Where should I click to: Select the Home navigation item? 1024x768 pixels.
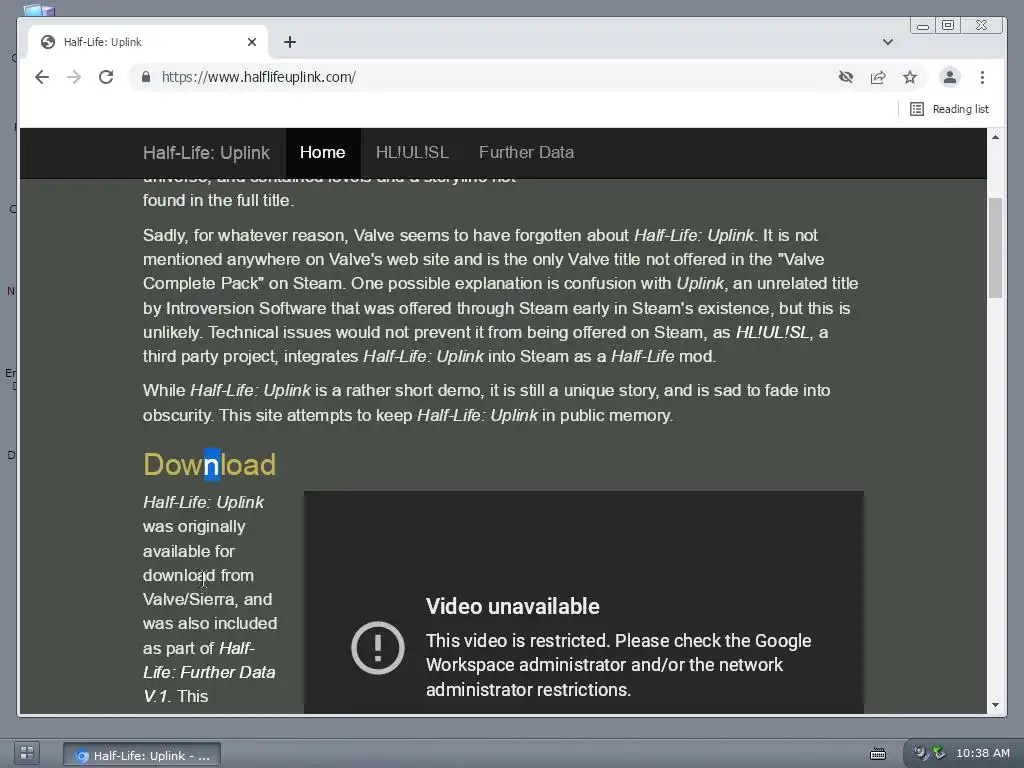point(323,152)
